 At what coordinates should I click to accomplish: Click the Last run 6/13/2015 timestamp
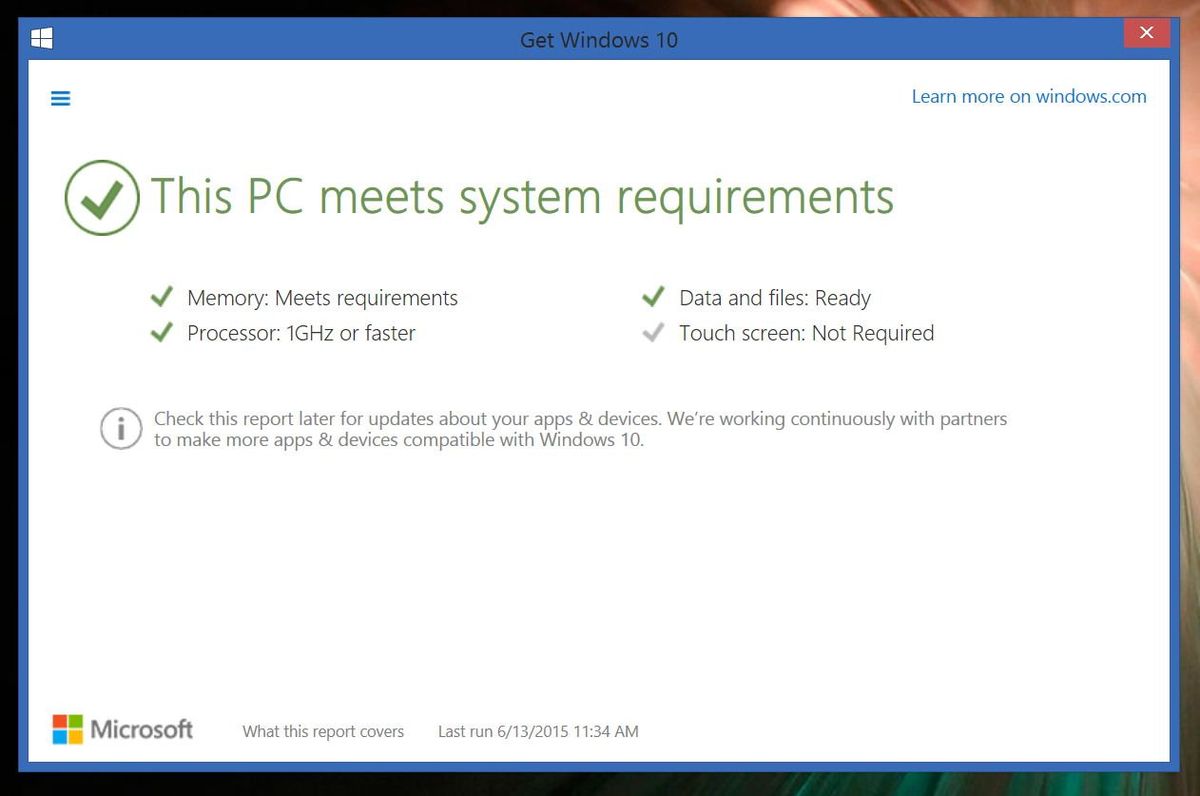coord(538,731)
